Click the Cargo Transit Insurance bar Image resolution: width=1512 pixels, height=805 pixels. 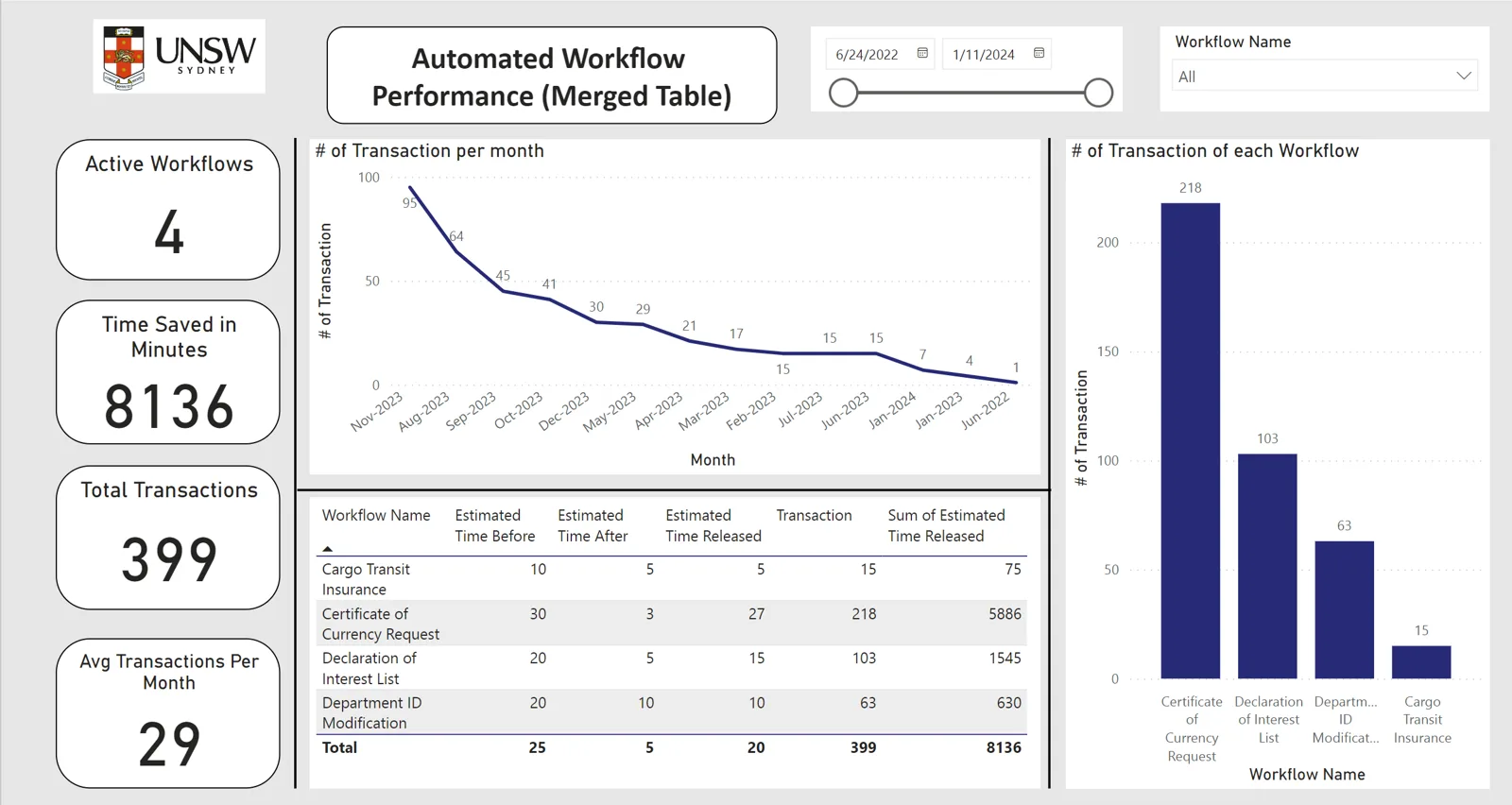1421,661
